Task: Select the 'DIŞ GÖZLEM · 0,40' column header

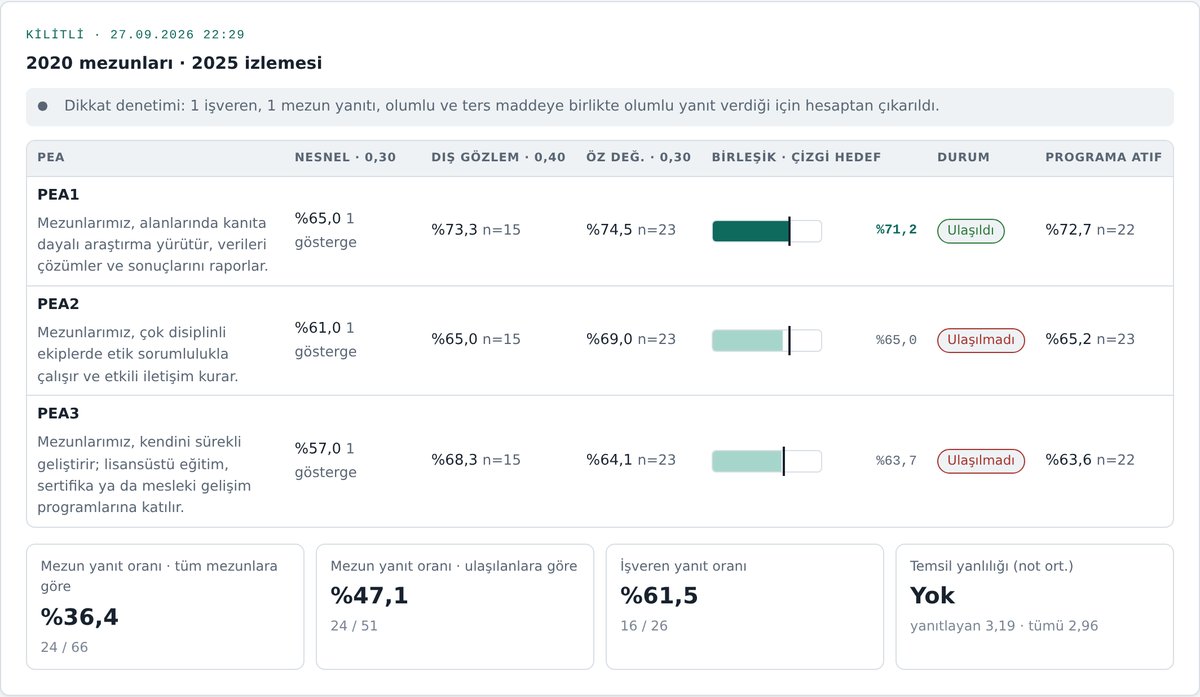Action: [498, 158]
